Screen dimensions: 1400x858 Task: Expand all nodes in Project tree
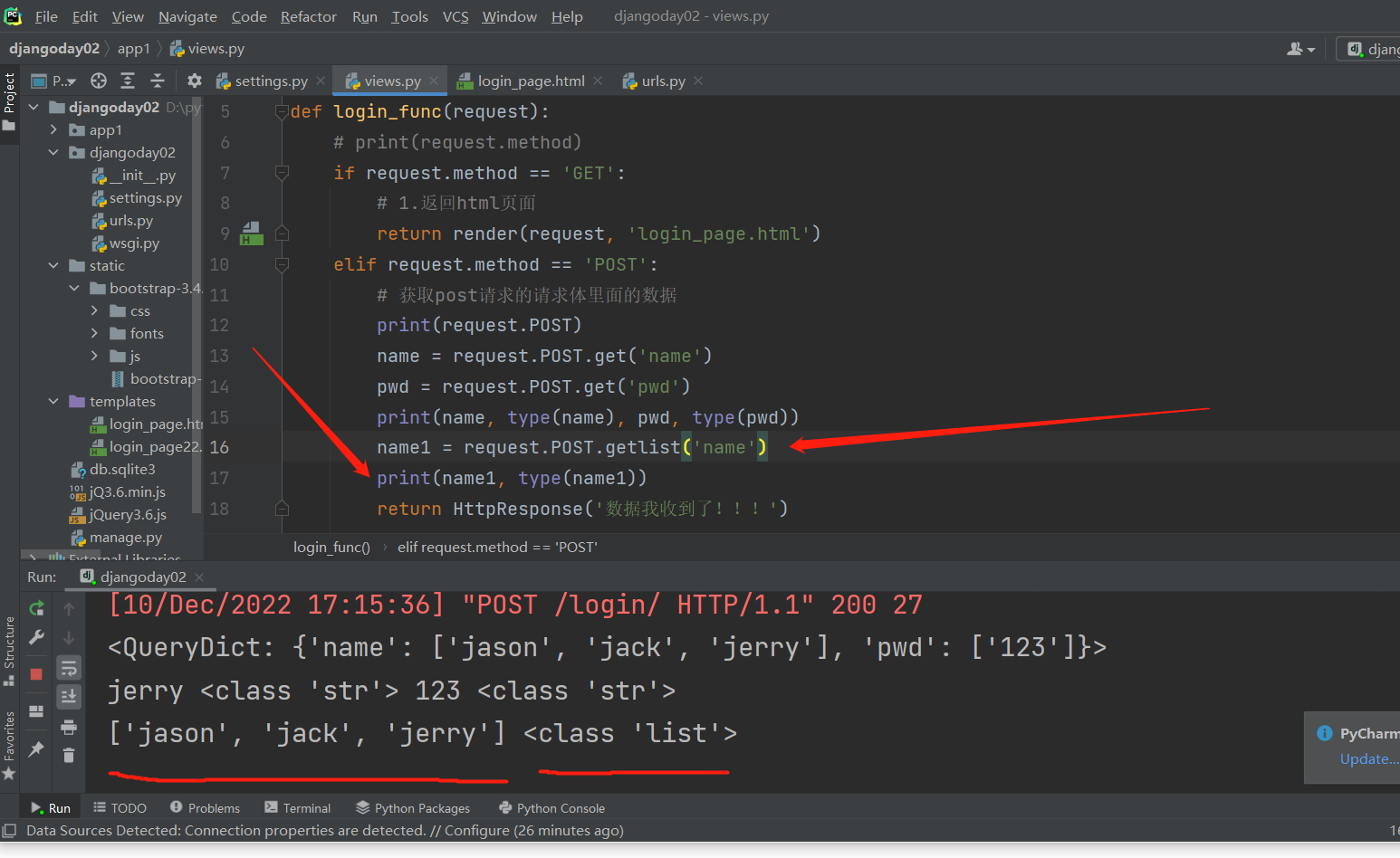pyautogui.click(x=128, y=81)
